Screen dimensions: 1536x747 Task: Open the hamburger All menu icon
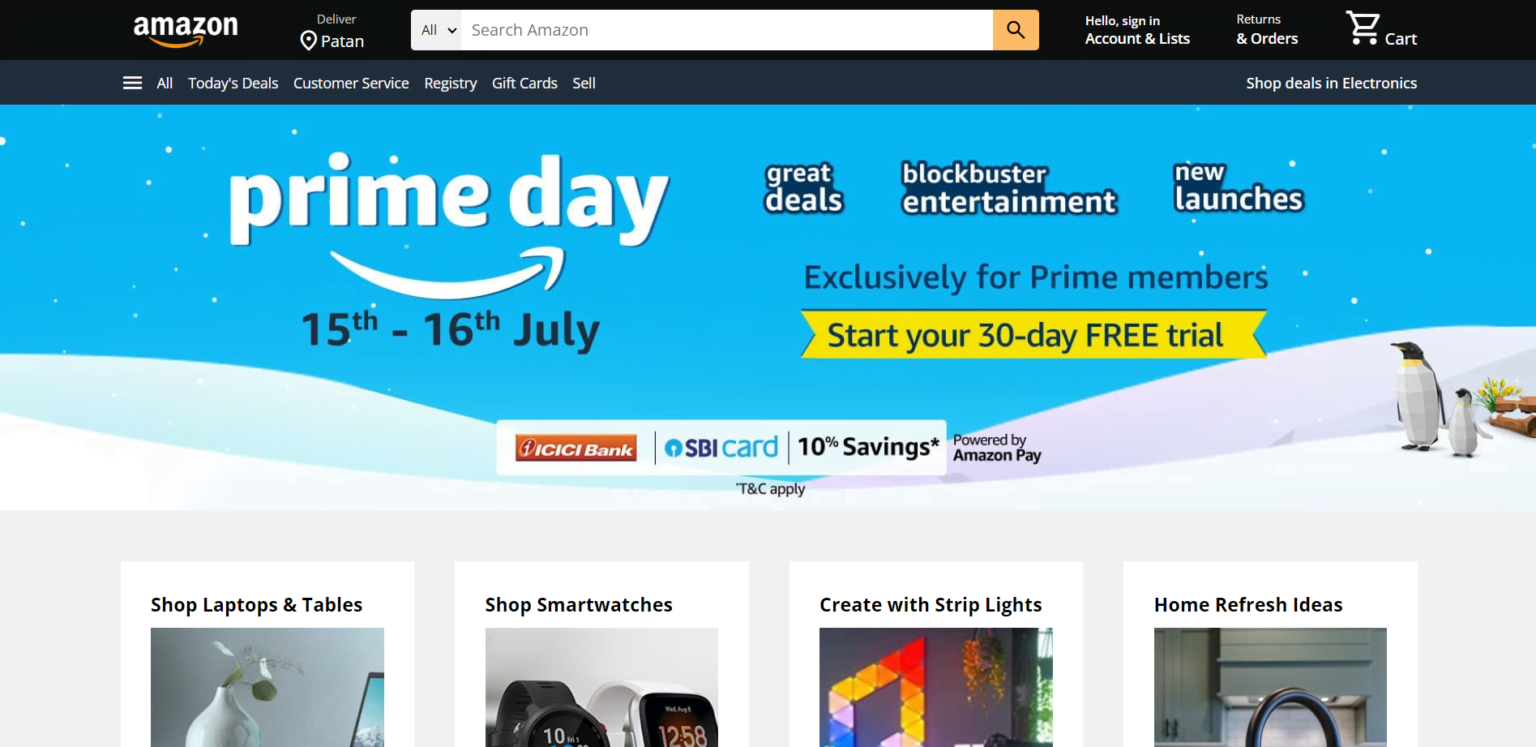click(132, 83)
